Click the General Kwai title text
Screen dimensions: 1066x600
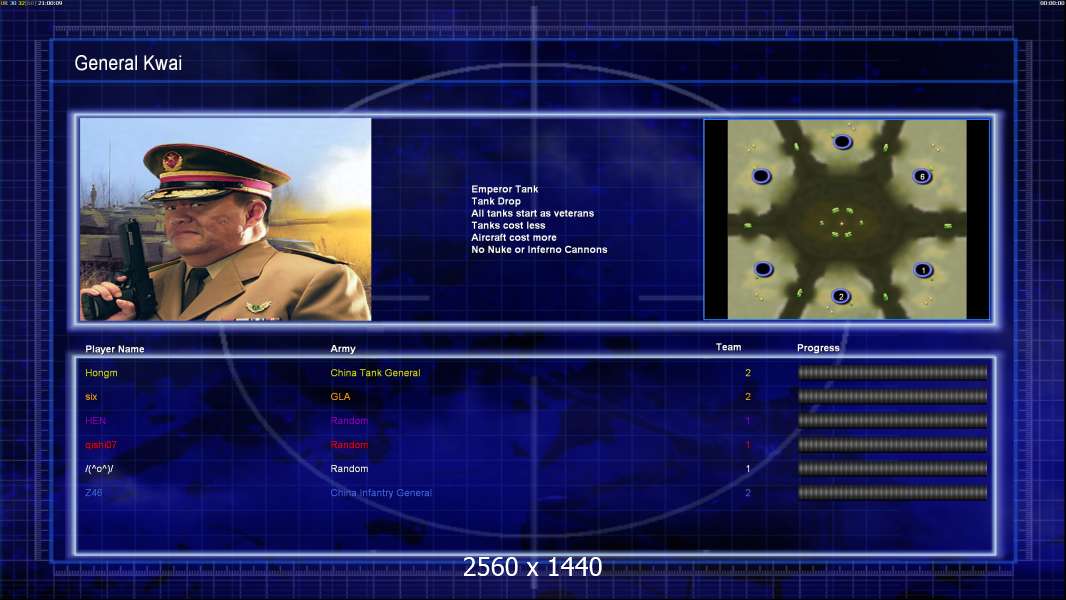point(128,63)
